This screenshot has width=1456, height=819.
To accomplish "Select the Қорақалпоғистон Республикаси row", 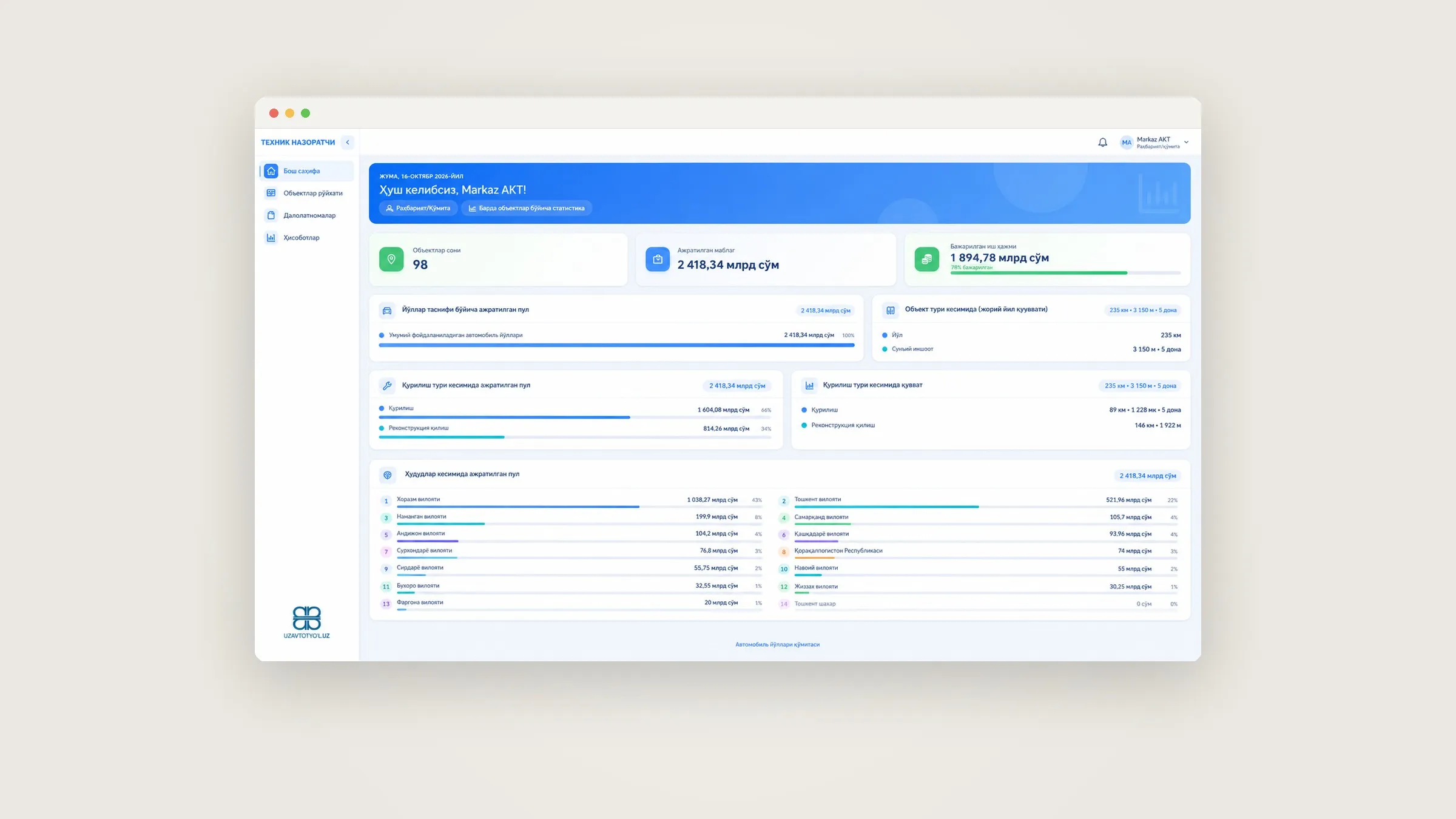I will 978,552.
